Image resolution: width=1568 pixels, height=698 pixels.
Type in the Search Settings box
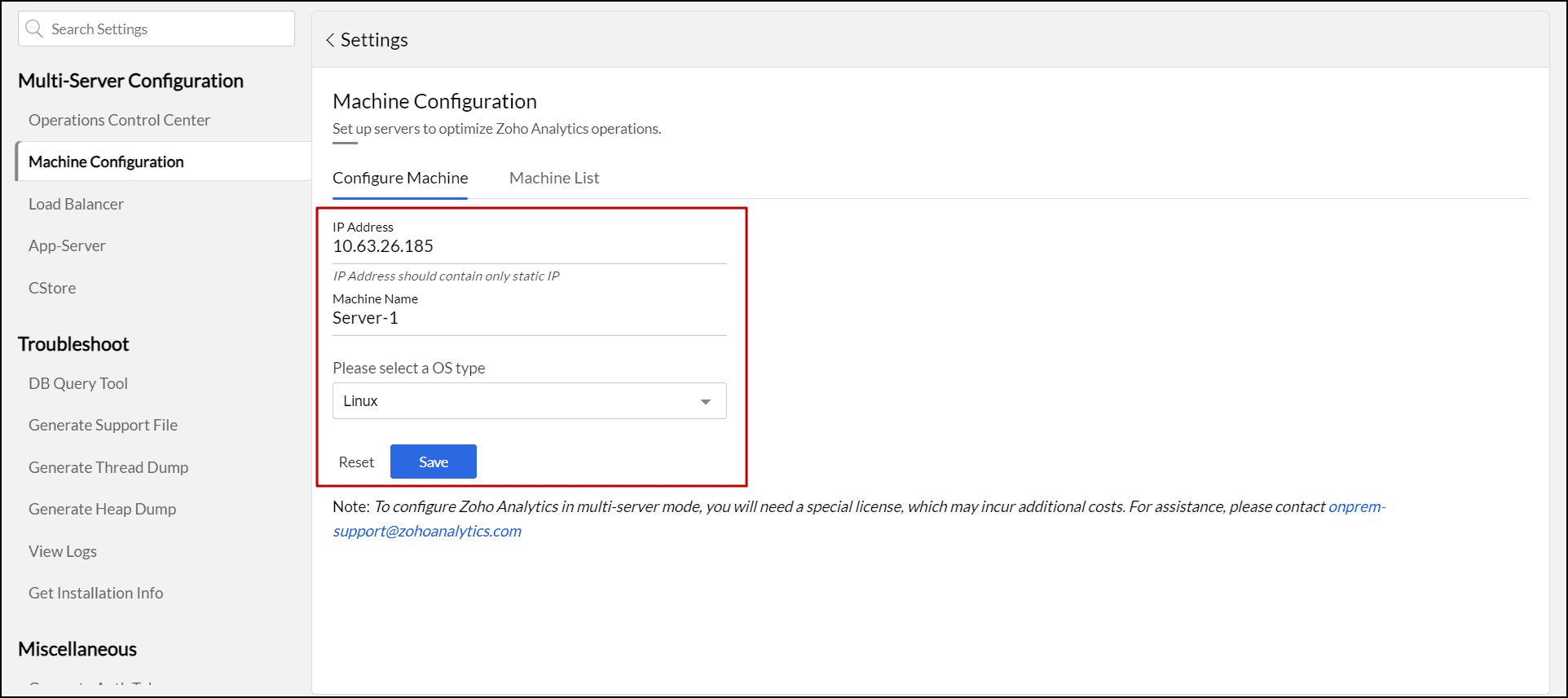(x=167, y=29)
